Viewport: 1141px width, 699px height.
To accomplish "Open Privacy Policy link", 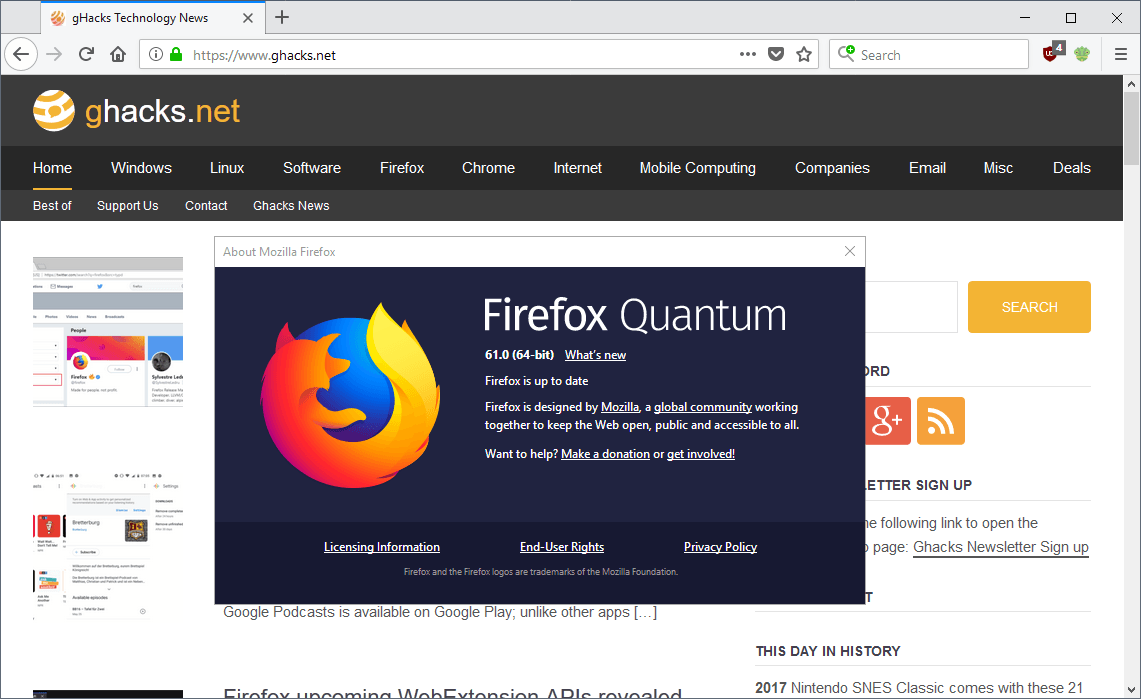I will click(x=720, y=547).
